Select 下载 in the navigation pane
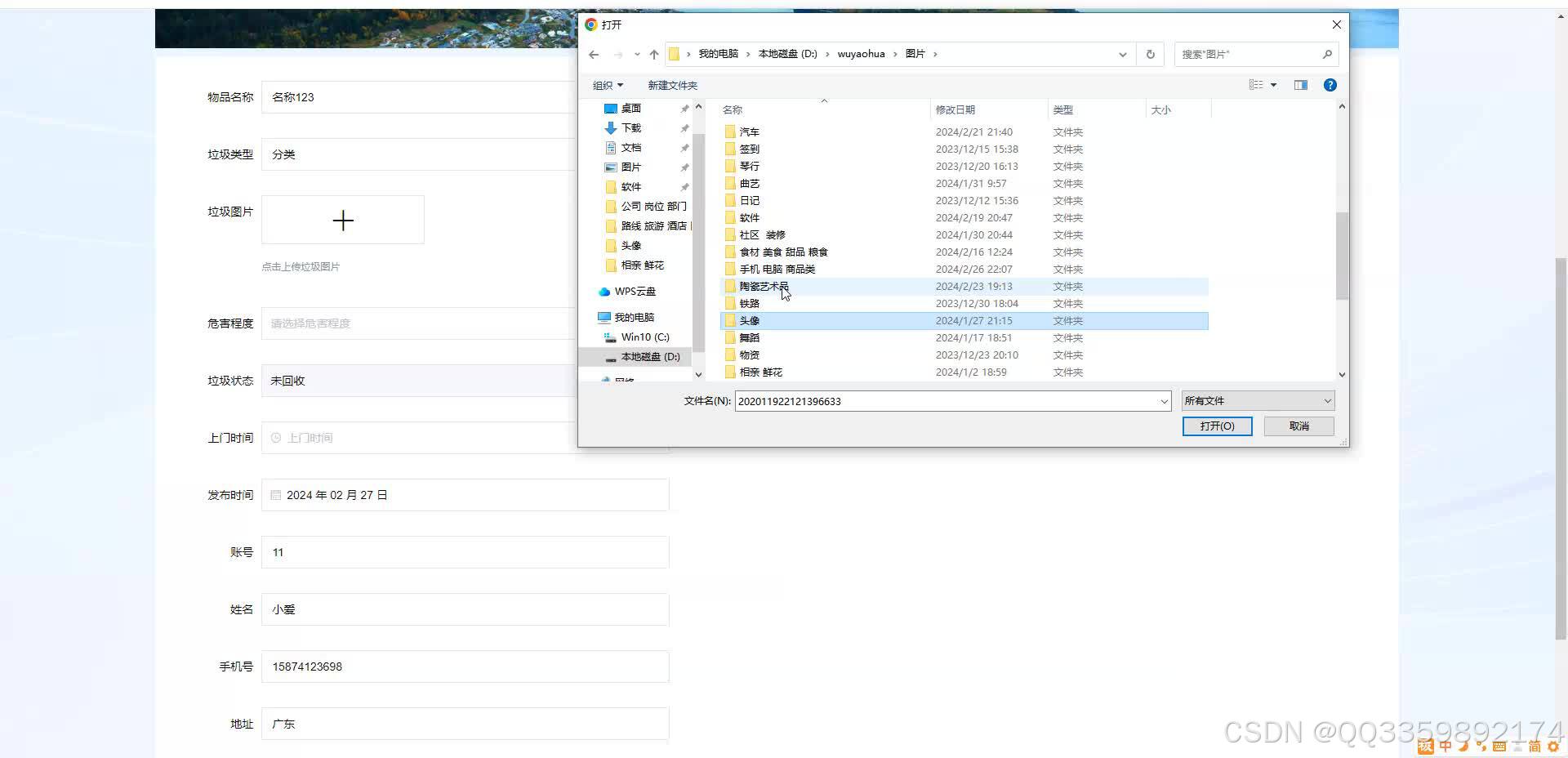 pyautogui.click(x=630, y=128)
